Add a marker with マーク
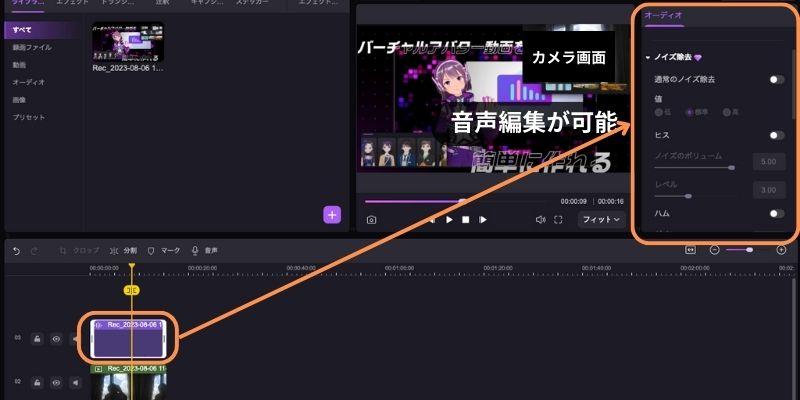The image size is (800, 400). (163, 251)
